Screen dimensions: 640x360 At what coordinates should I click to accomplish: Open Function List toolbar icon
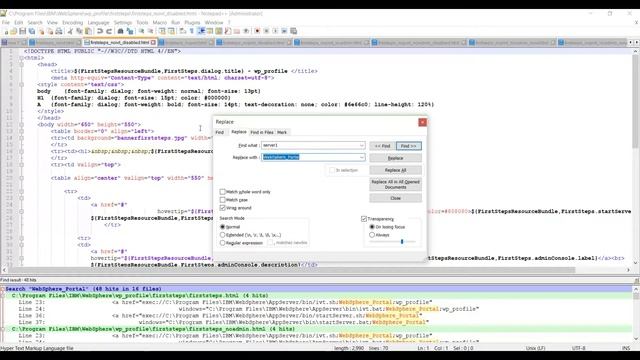tap(228, 31)
